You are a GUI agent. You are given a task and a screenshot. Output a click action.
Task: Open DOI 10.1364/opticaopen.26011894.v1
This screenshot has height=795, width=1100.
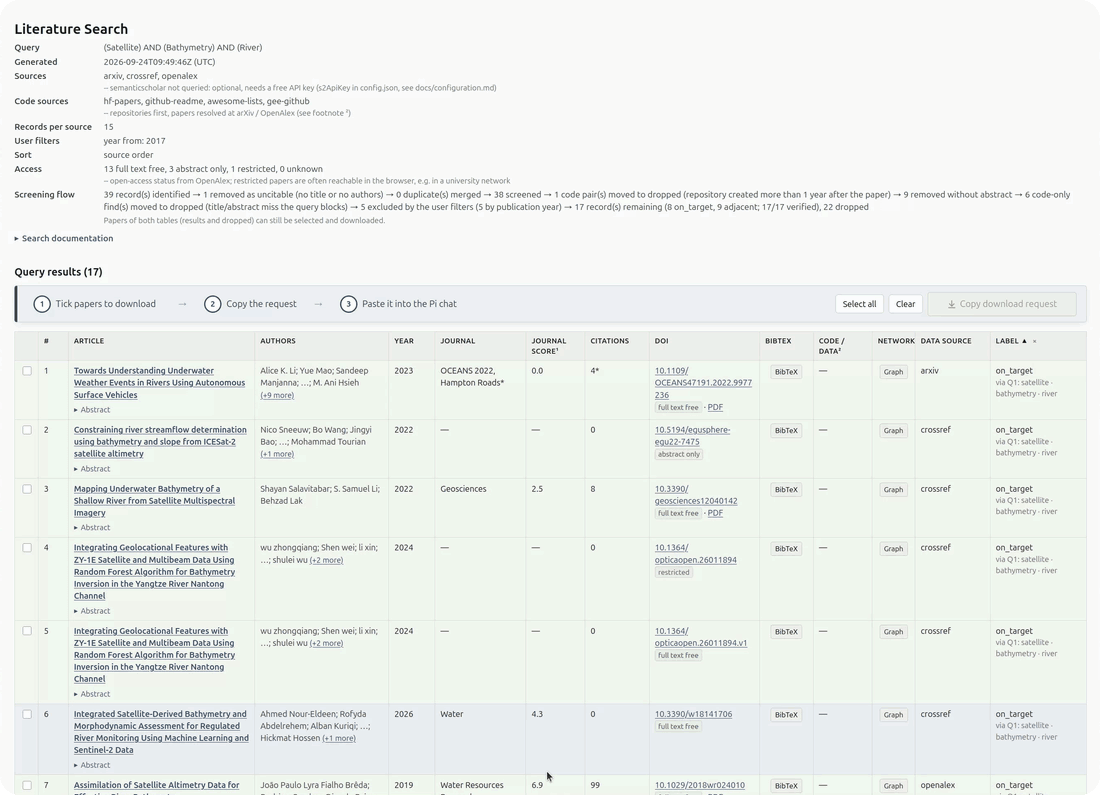tap(701, 637)
